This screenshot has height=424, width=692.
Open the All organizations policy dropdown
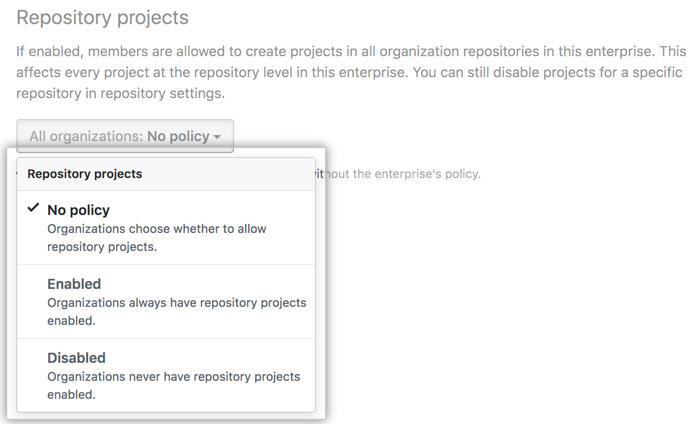[x=125, y=137]
